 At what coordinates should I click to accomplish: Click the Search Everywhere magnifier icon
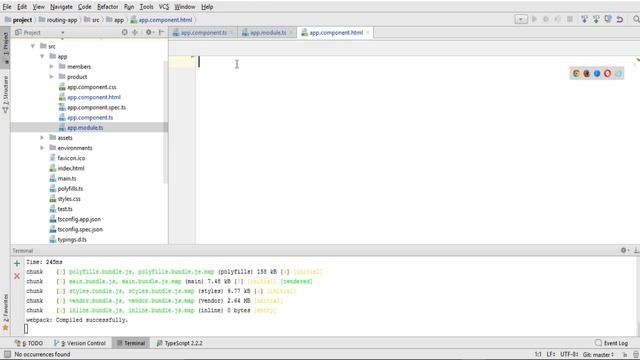point(636,19)
